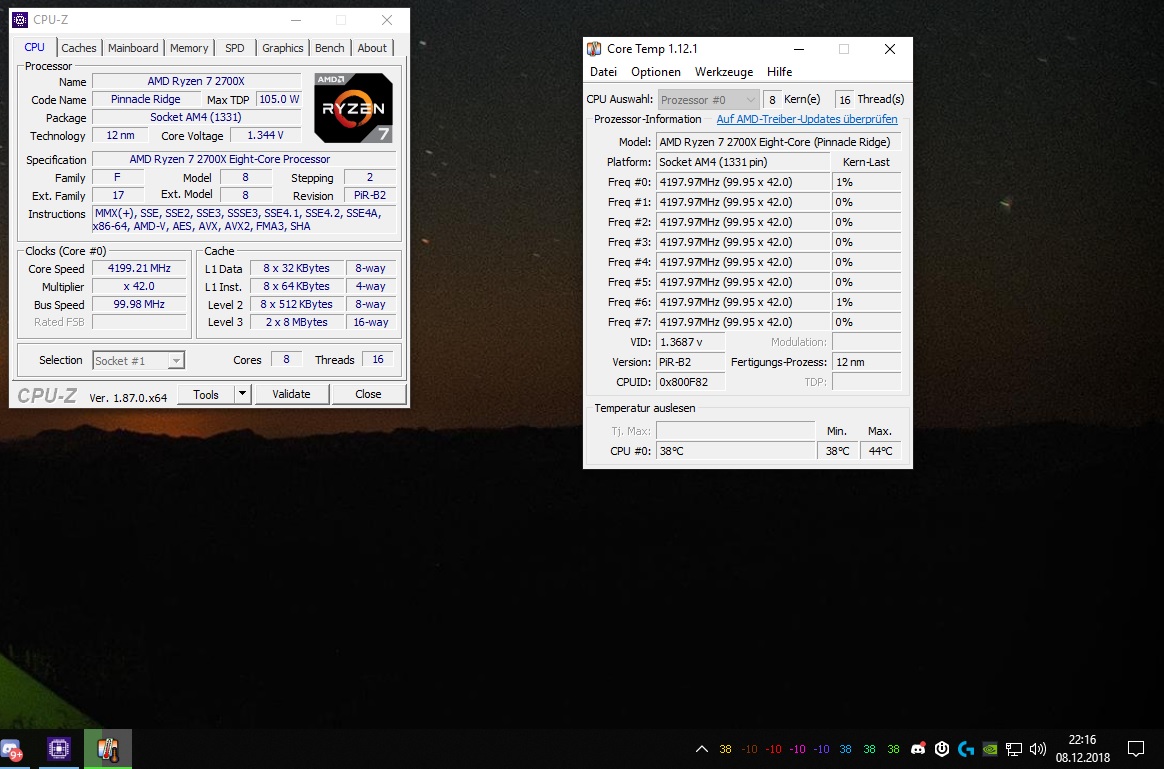The width and height of the screenshot is (1164, 769).
Task: Click the magenta -10 tray temperature icon
Action: pyautogui.click(x=797, y=749)
